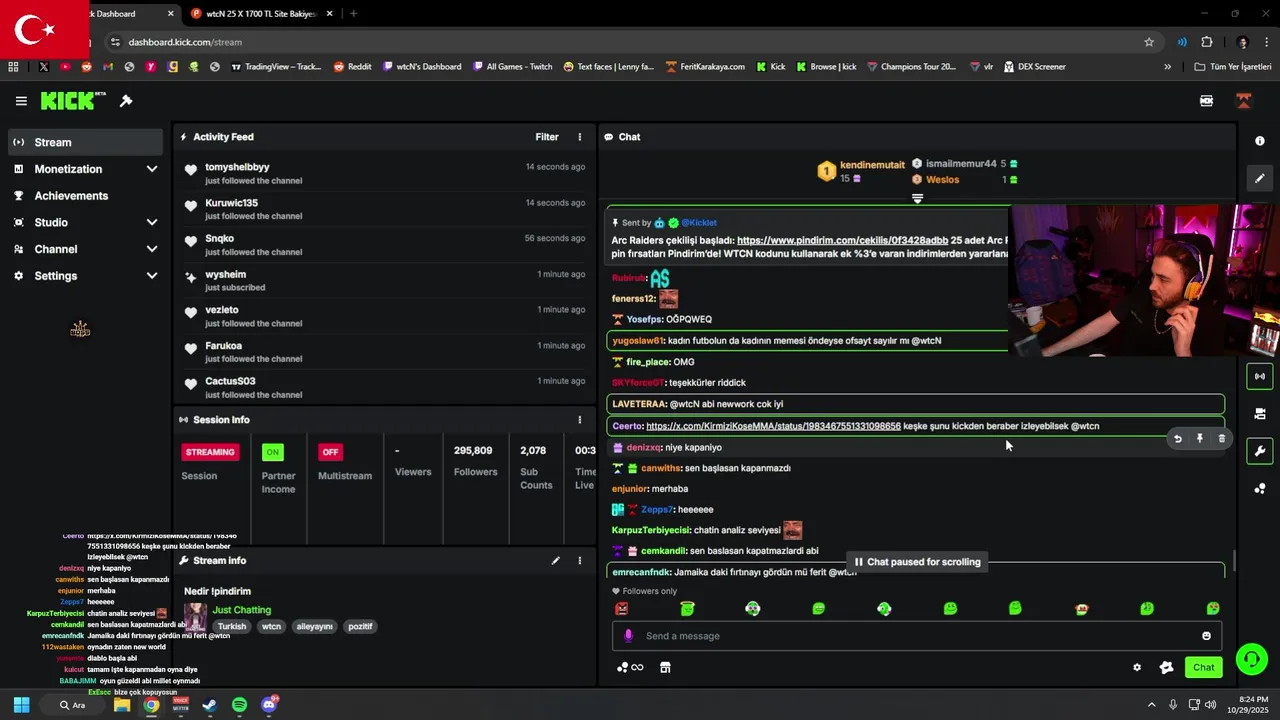Click the broadcast signal icon in the right sidebar
1280x720 pixels.
pyautogui.click(x=1260, y=377)
